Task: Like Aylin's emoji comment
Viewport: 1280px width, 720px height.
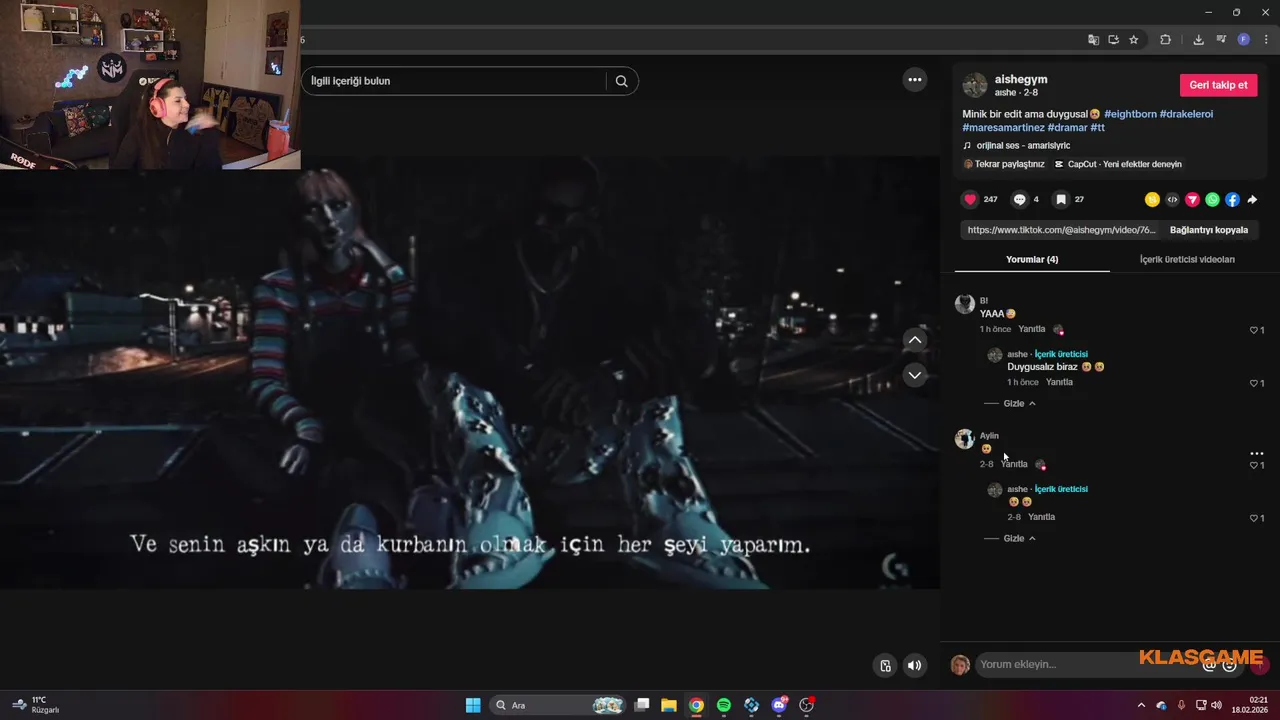Action: coord(1256,465)
